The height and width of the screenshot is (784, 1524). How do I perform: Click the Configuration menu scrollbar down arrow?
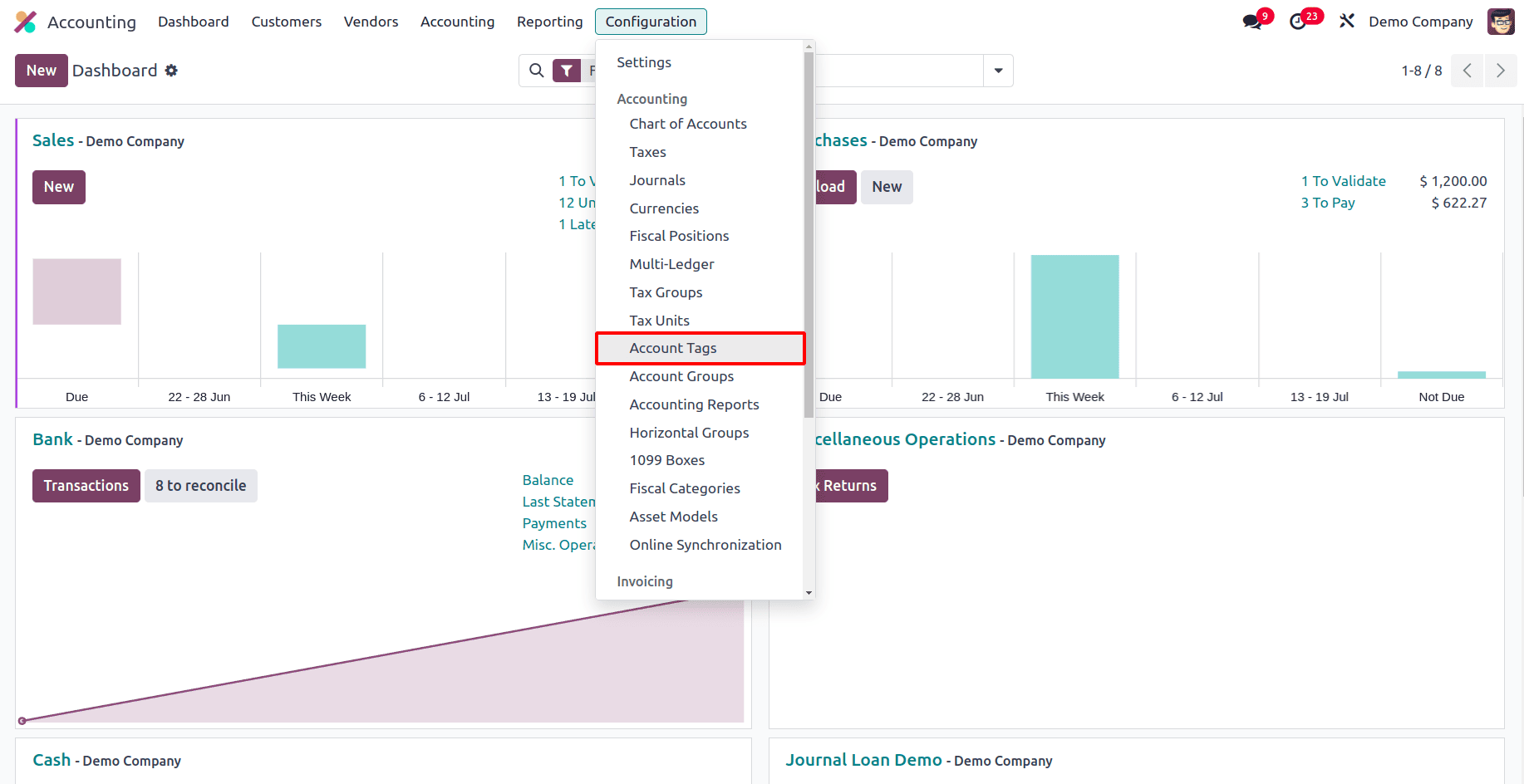pyautogui.click(x=809, y=592)
